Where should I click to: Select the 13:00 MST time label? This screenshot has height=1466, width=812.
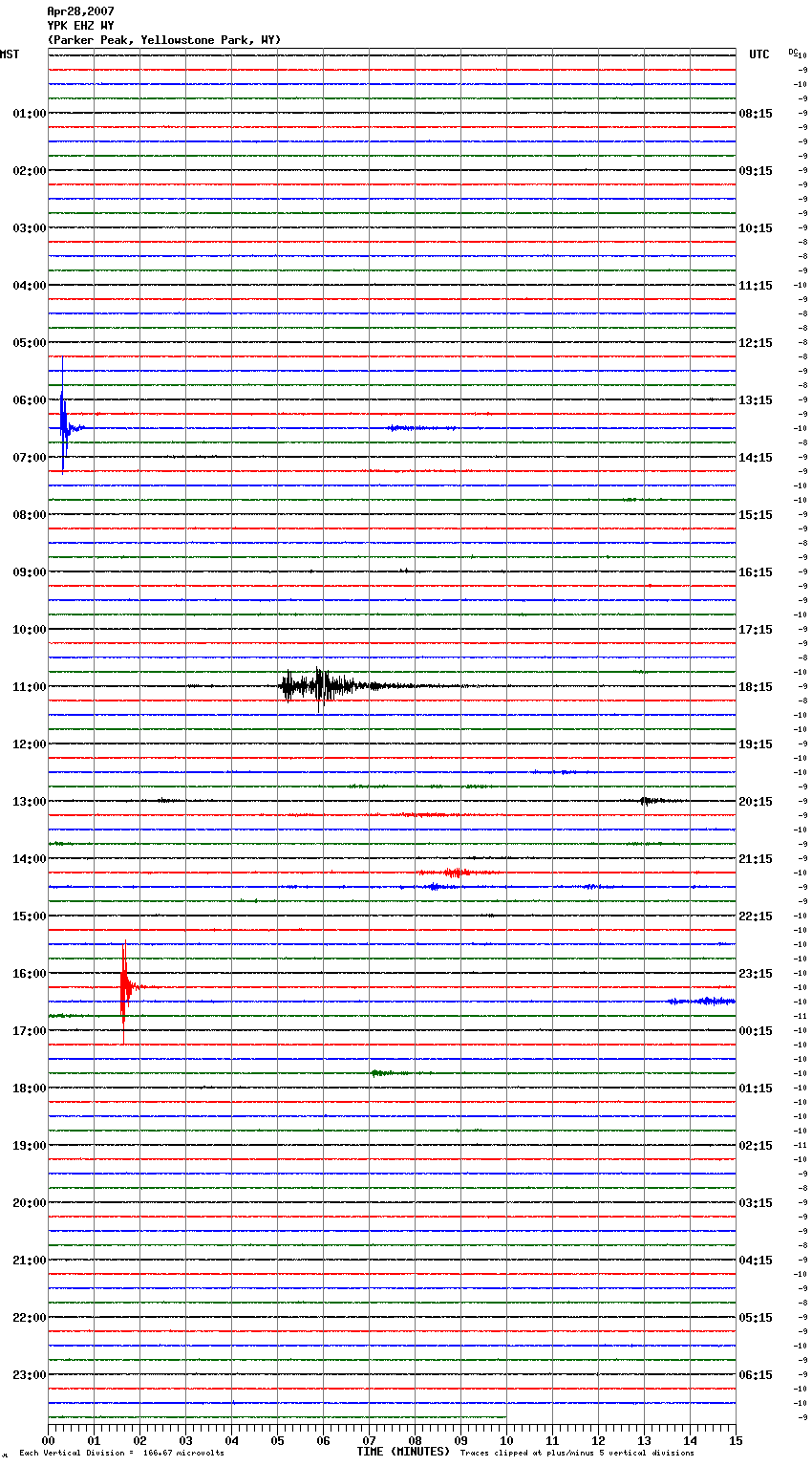[x=30, y=802]
